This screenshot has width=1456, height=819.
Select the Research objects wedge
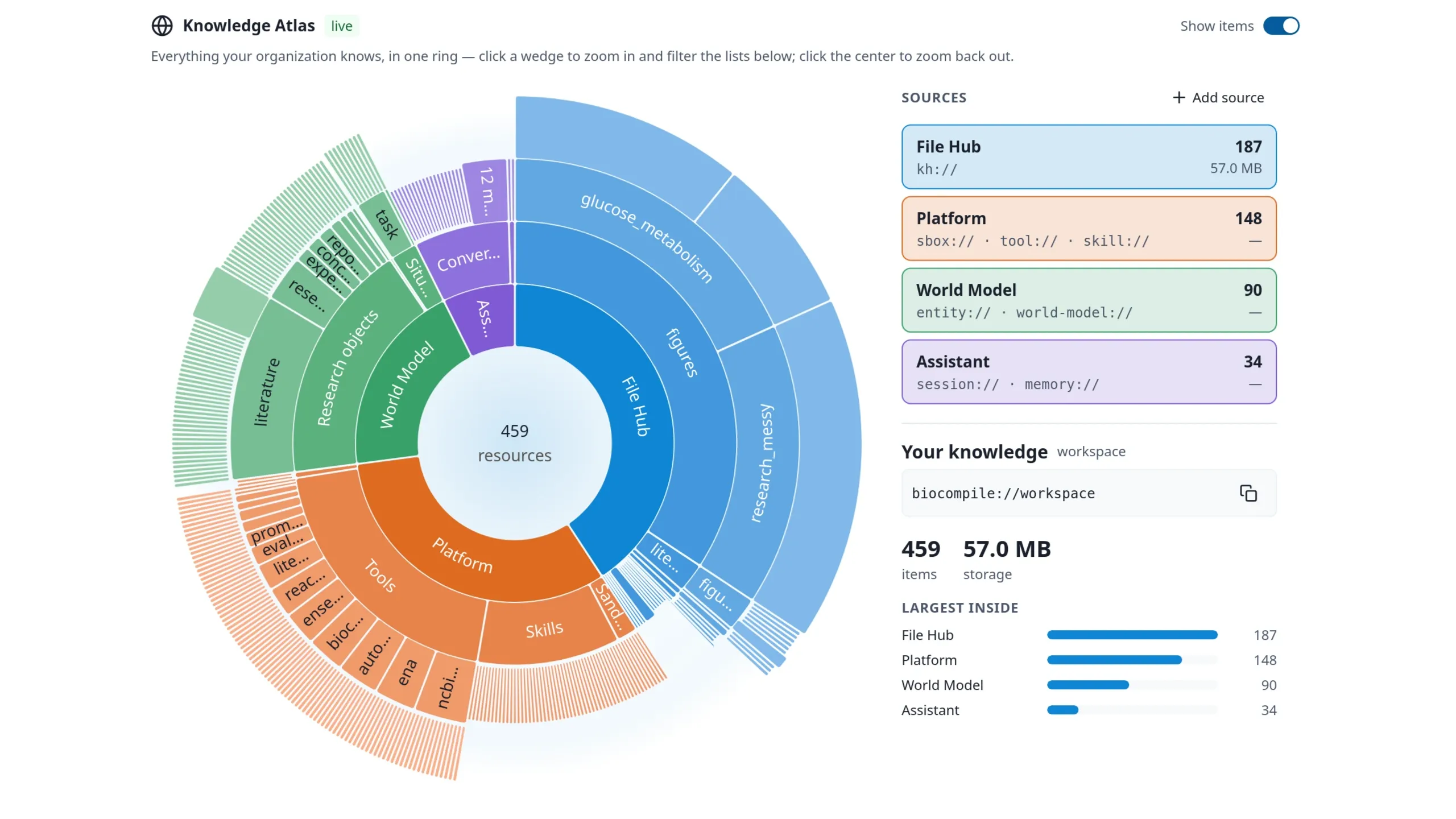tap(347, 368)
